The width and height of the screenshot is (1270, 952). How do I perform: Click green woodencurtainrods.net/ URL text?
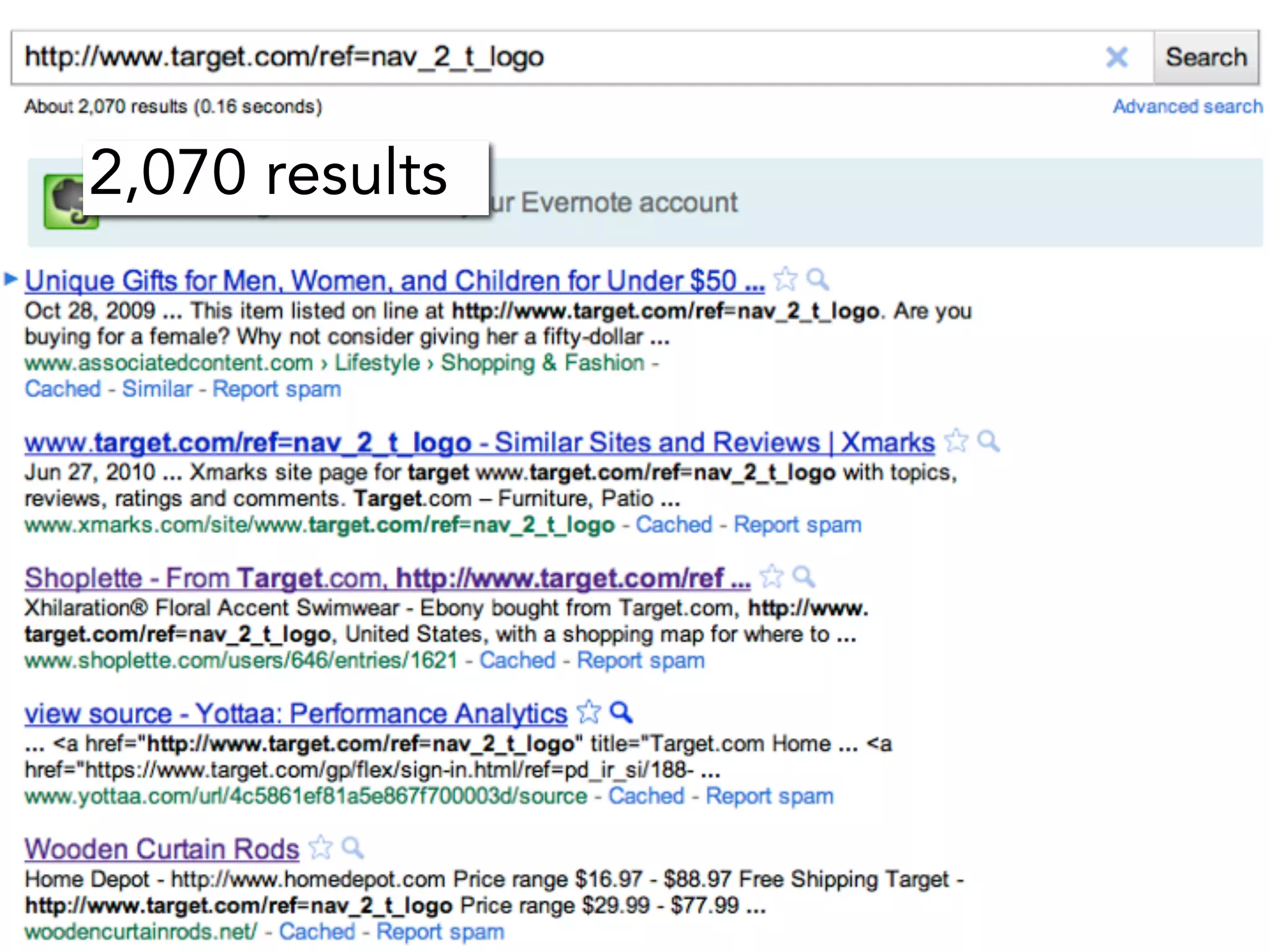pyautogui.click(x=141, y=932)
